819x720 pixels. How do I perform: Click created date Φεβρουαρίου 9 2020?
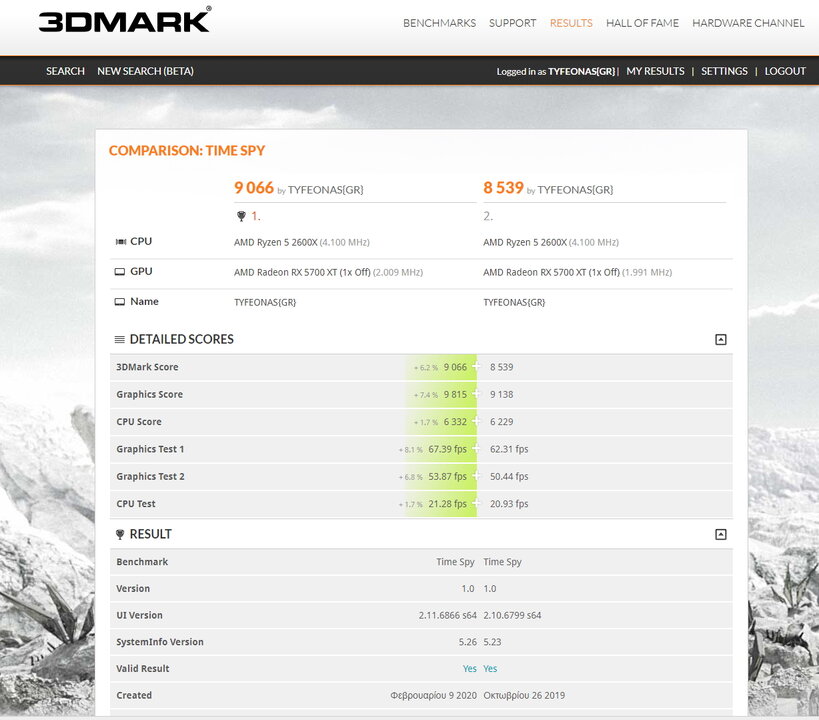tap(434, 695)
